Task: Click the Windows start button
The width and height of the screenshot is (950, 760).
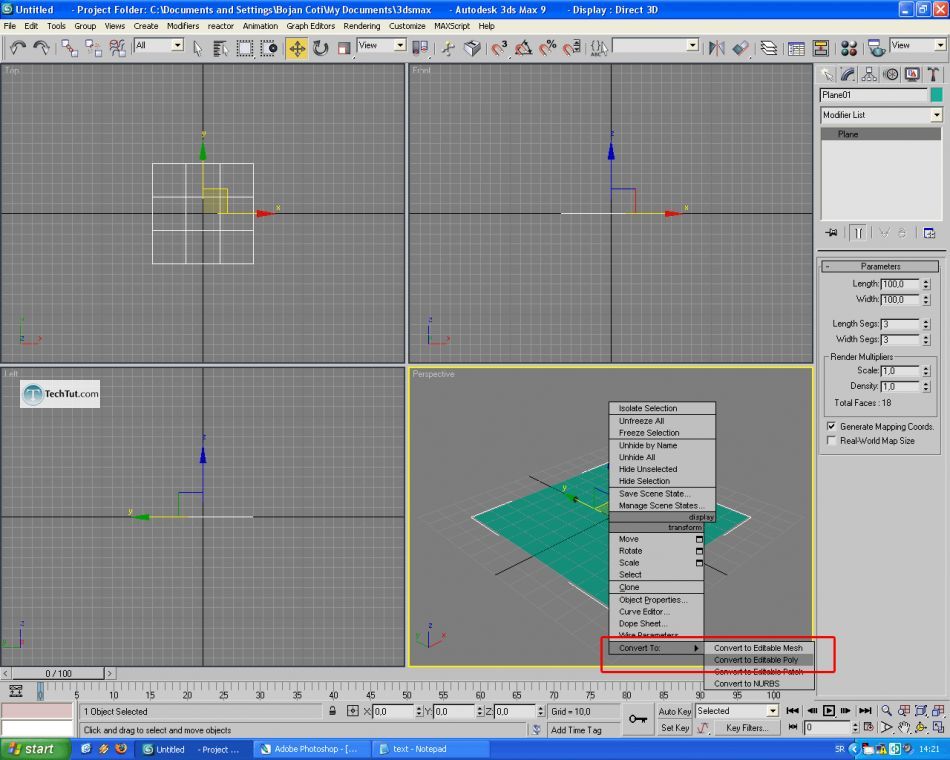Action: pos(34,749)
